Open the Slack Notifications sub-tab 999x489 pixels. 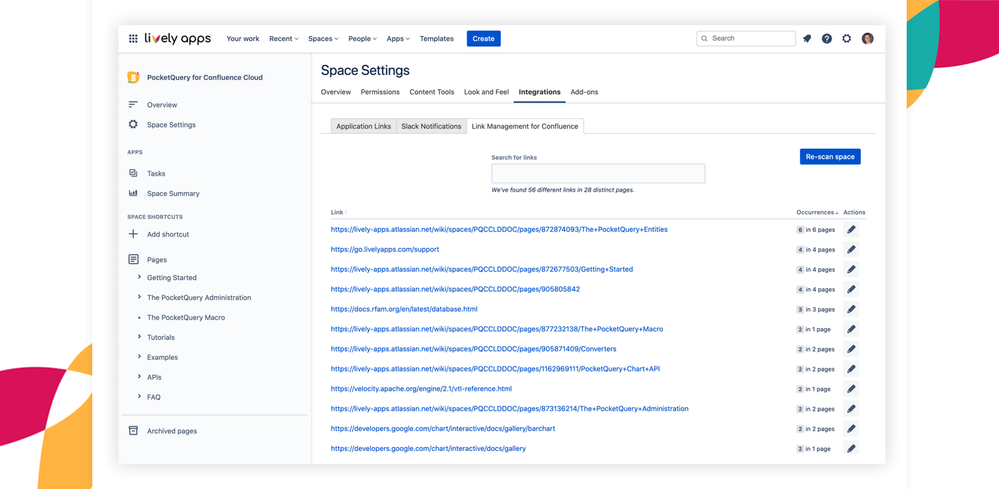431,126
